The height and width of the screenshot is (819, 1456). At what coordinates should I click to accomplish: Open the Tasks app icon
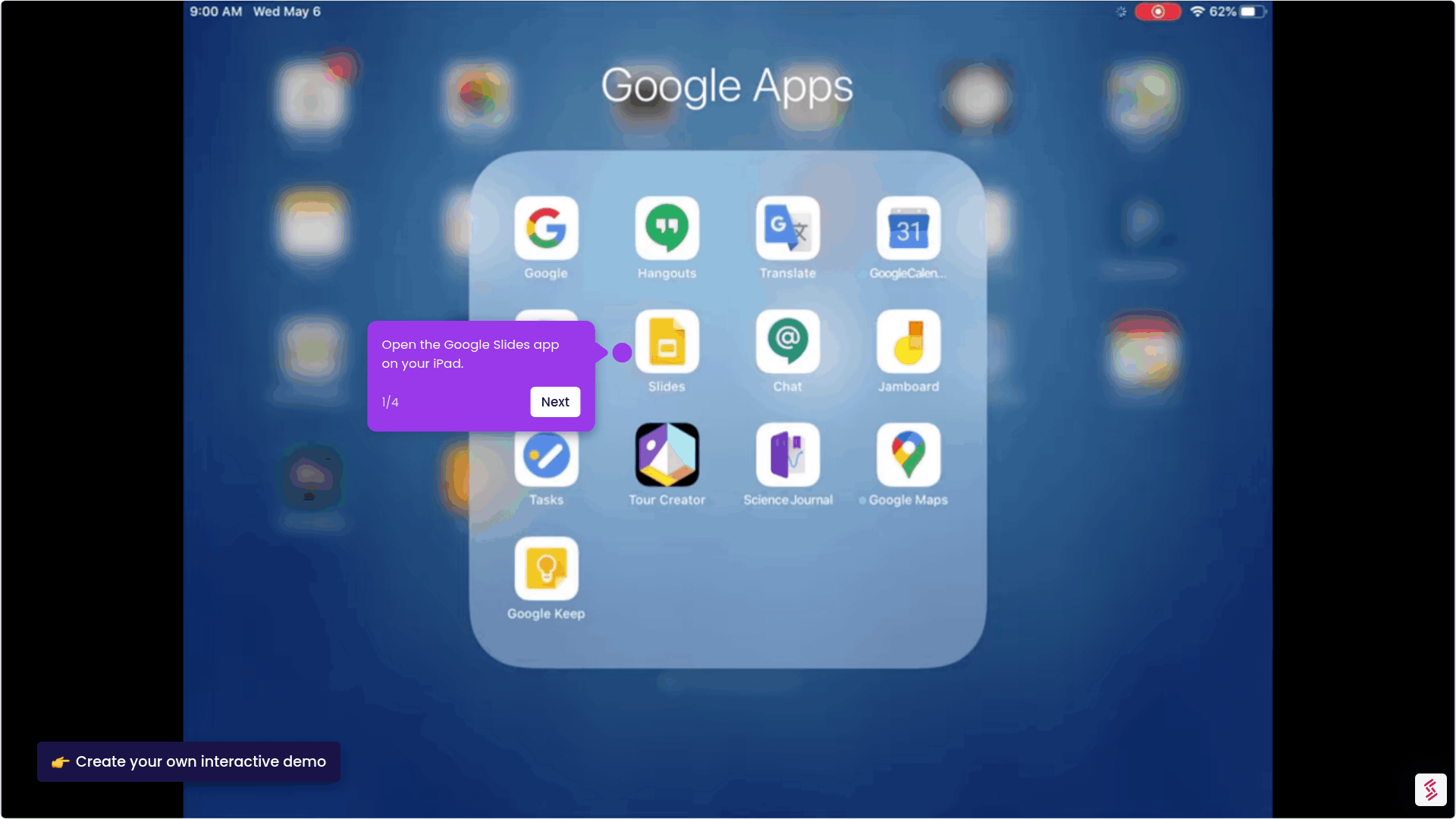point(546,455)
